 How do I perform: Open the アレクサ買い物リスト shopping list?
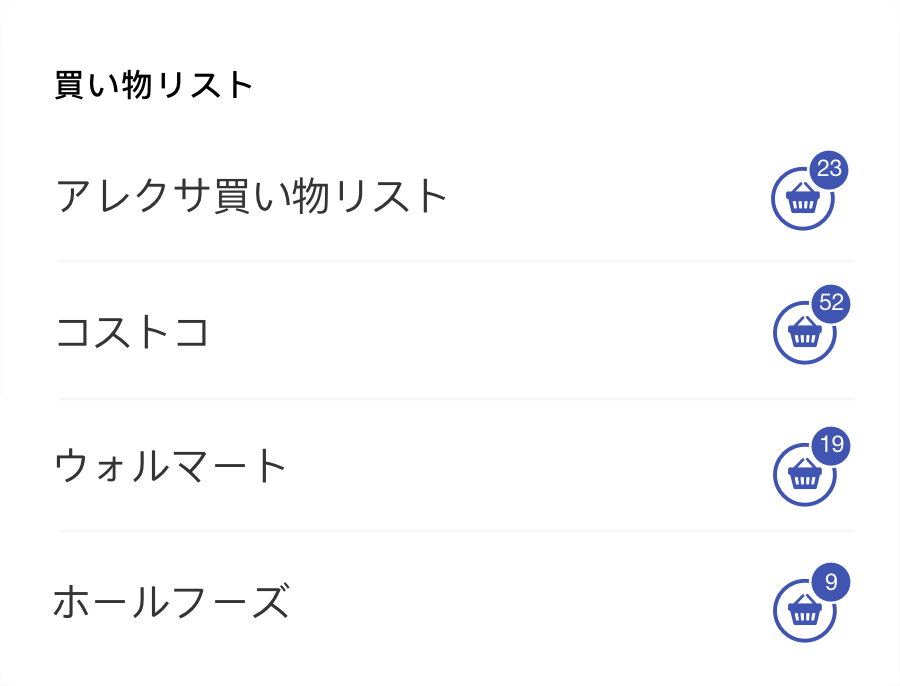[250, 193]
